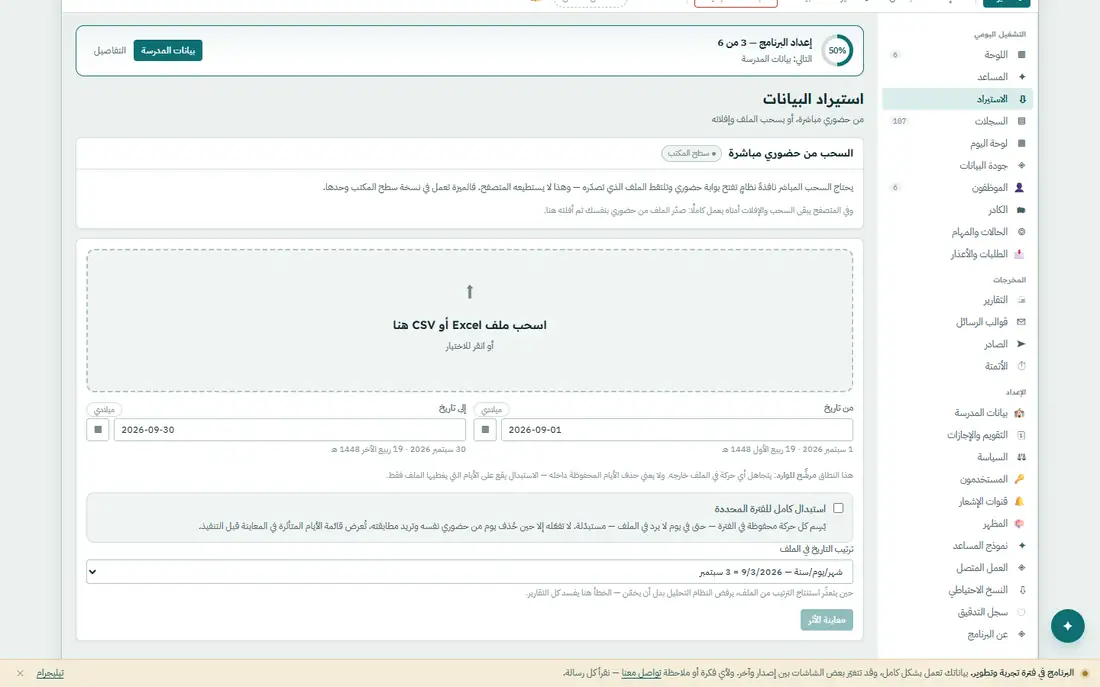1100x687 pixels.
Task: Click النسخ الاحتياطي backup icon
Action: coord(1022,590)
